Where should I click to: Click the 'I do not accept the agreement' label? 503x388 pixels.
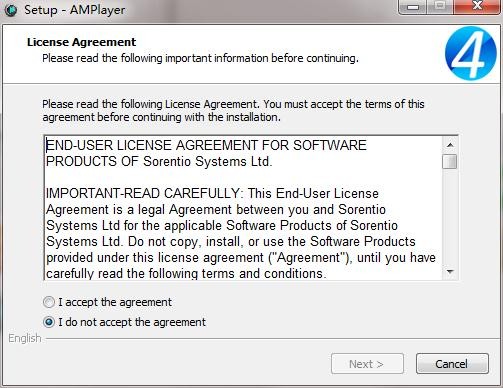point(132,322)
